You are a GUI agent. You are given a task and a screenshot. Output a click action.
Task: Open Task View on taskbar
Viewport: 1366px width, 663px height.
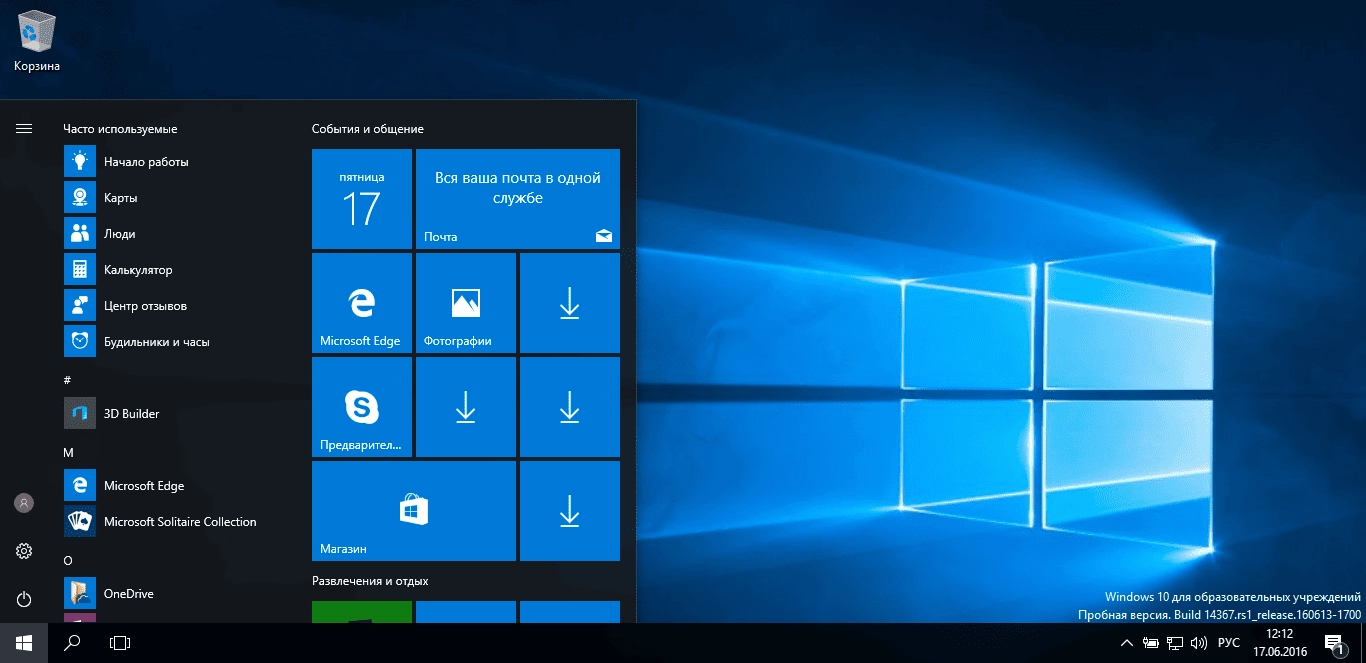(x=120, y=643)
